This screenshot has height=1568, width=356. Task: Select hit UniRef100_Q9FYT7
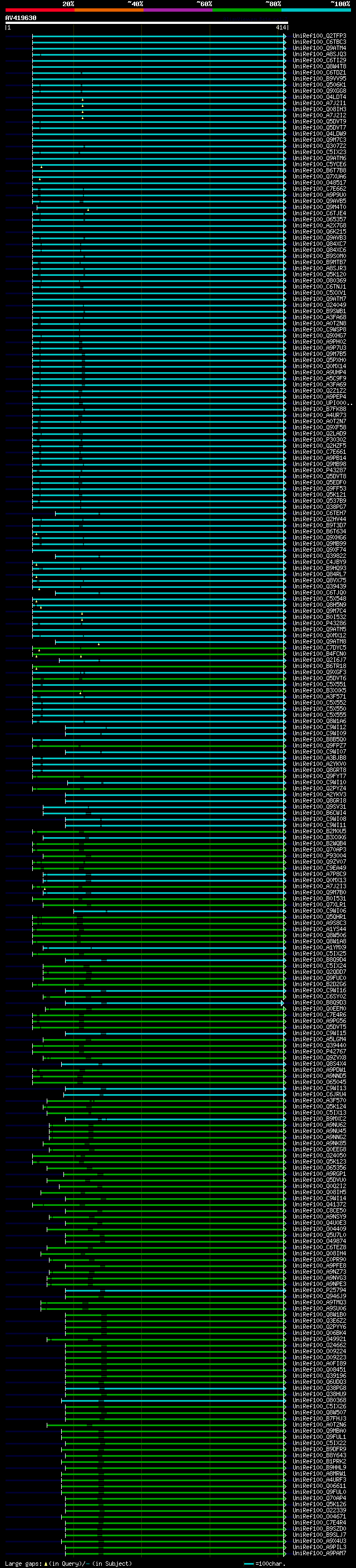point(319,776)
